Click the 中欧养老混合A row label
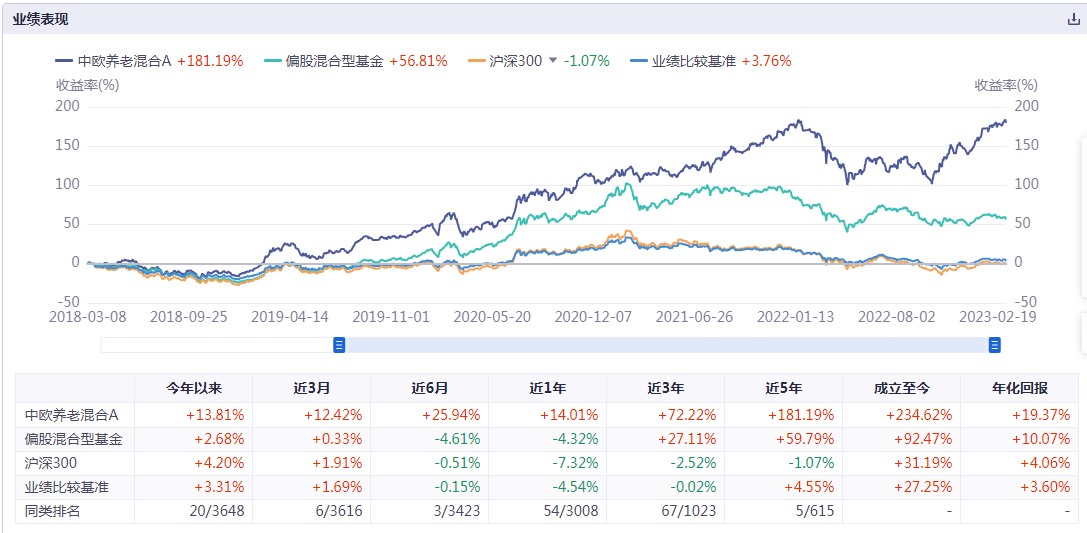Screen dimensions: 1087x533 72,414
